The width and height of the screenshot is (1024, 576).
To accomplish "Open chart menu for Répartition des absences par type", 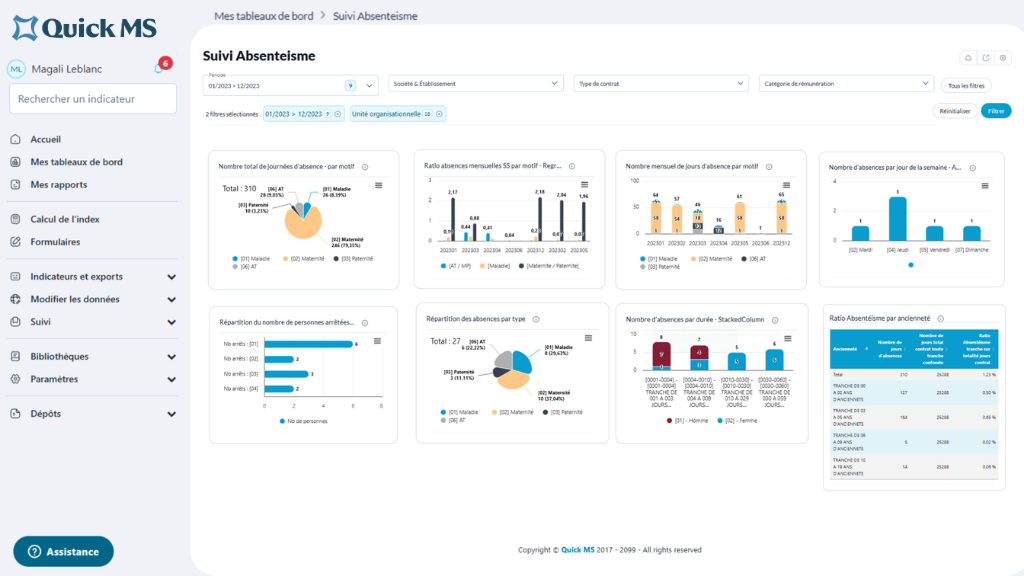I will pyautogui.click(x=588, y=338).
